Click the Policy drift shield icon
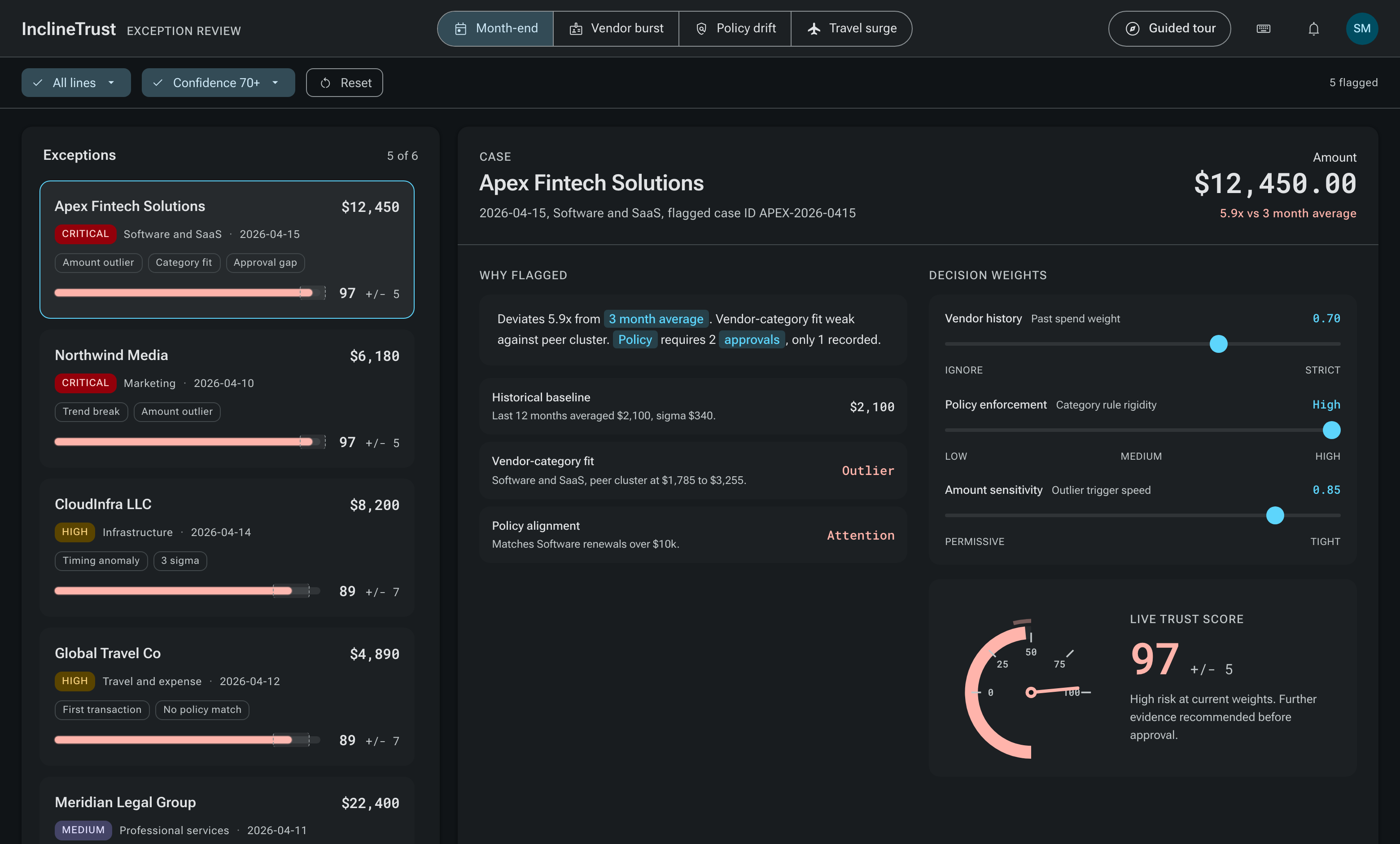Image resolution: width=1400 pixels, height=844 pixels. 701,28
